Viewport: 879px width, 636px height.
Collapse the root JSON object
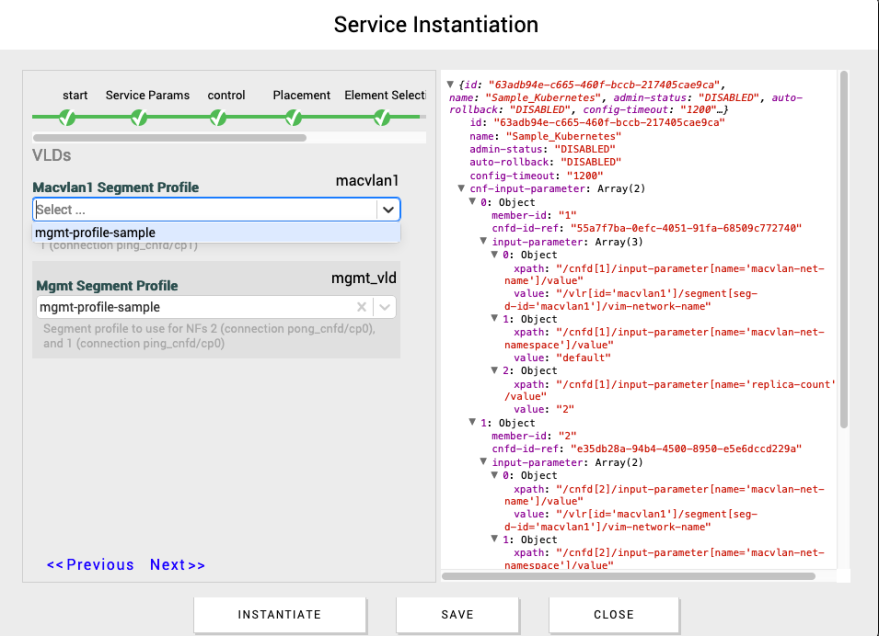[x=451, y=85]
